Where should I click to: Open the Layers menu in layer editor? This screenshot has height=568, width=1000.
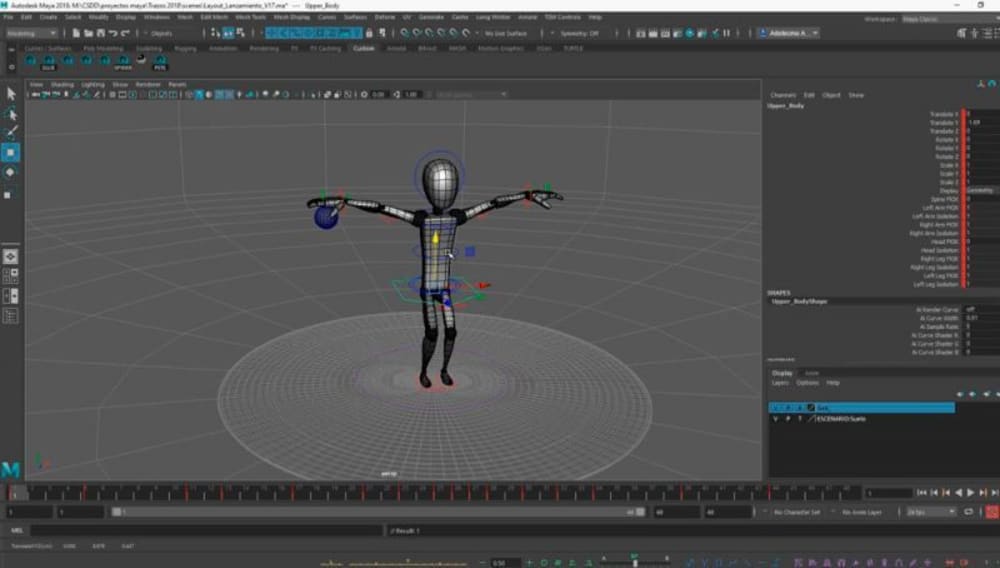pyautogui.click(x=780, y=383)
